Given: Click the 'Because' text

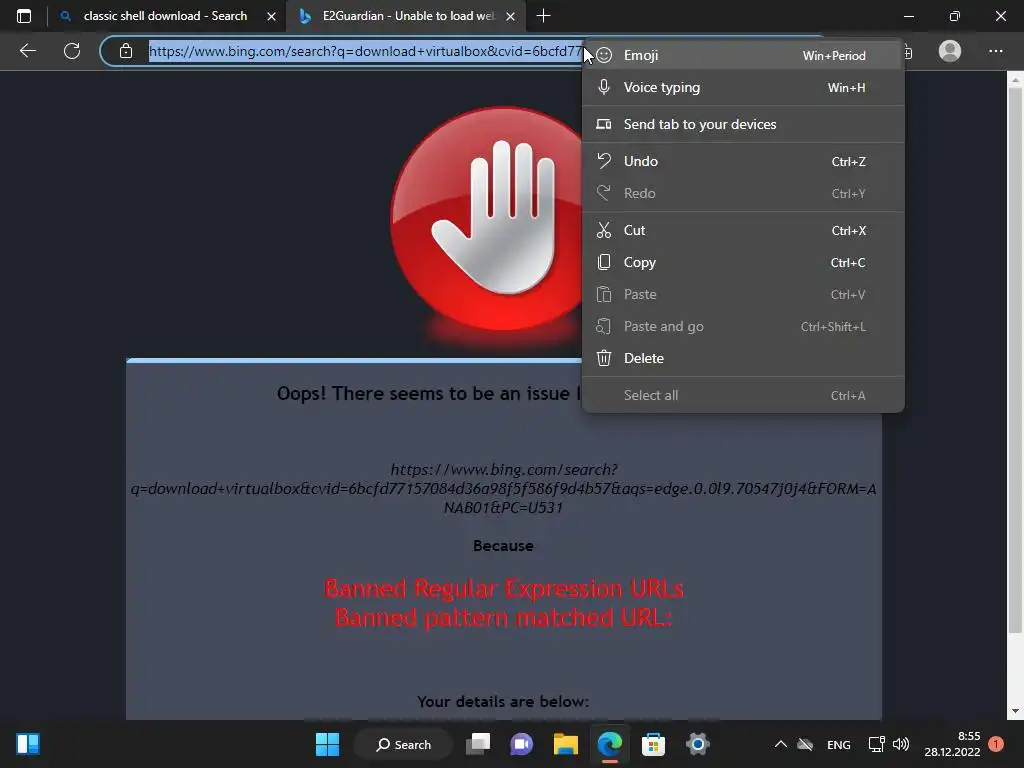Looking at the screenshot, I should [503, 546].
